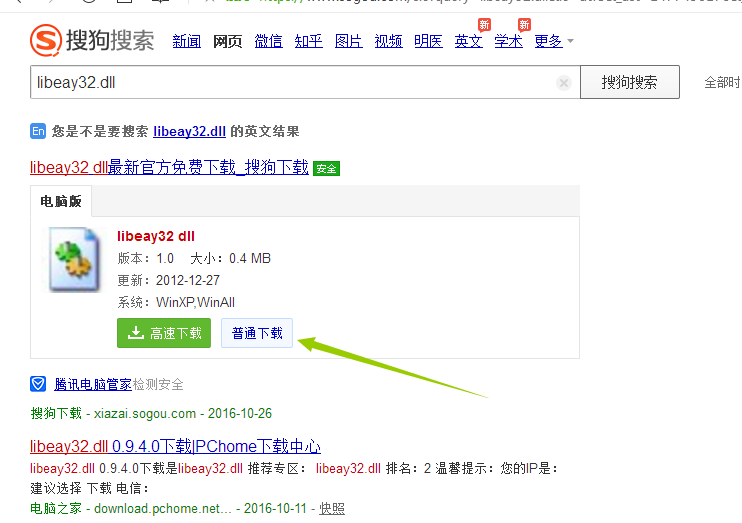
Task: Switch to 视频 search
Action: tap(389, 41)
